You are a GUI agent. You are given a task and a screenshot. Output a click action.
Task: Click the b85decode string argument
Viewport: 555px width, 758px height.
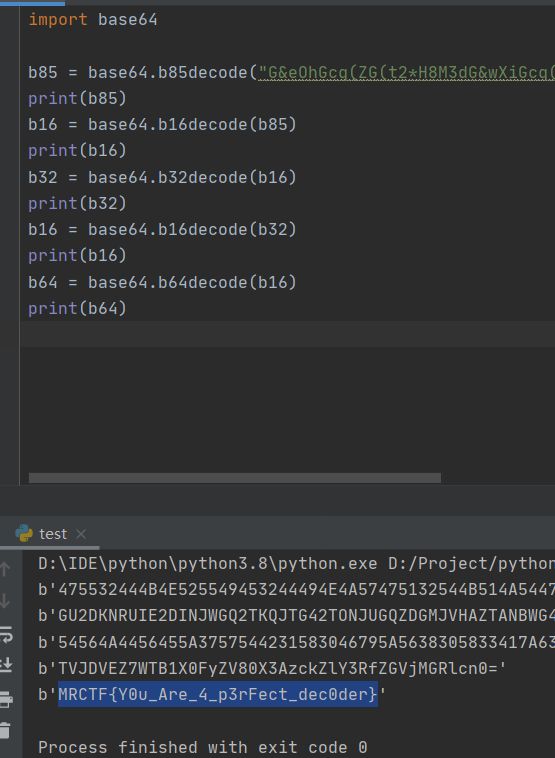click(x=406, y=73)
